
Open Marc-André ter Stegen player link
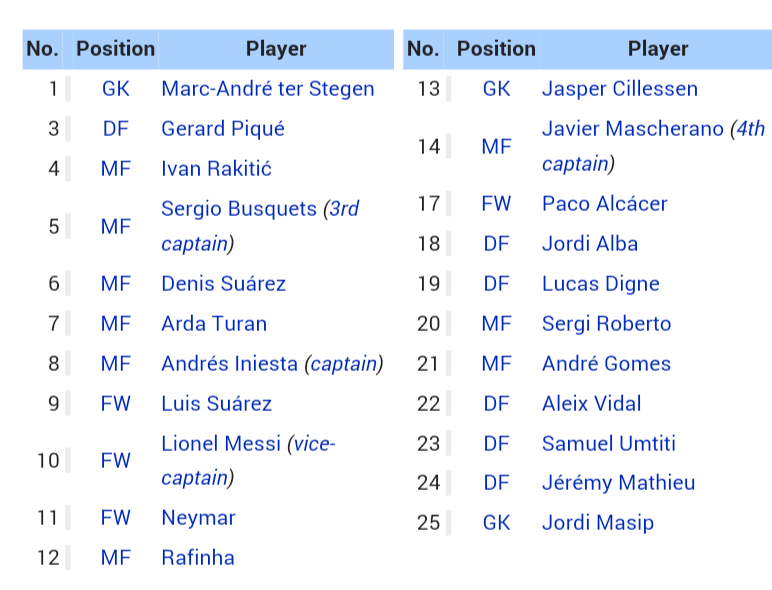268,89
